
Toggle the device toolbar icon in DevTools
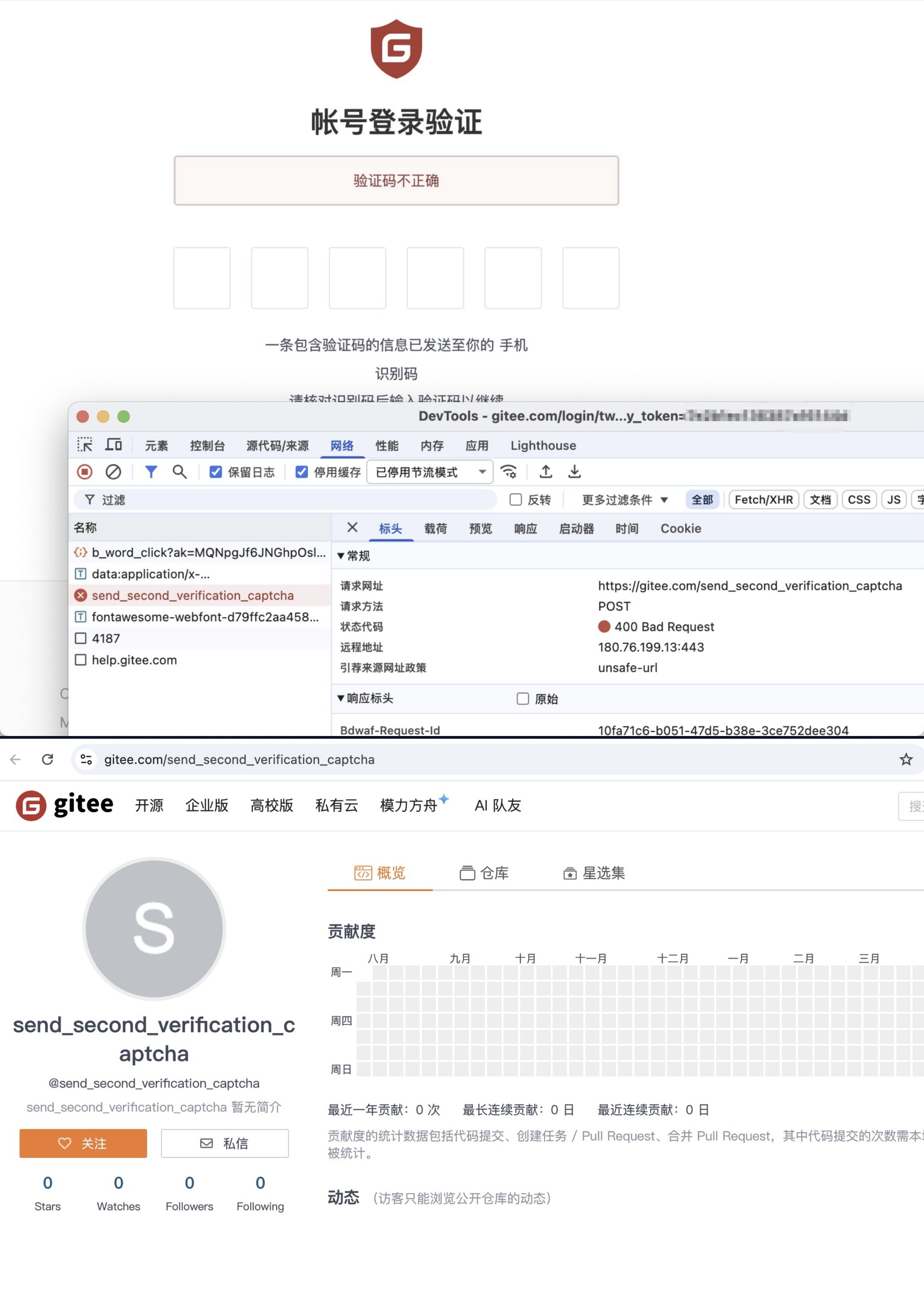pos(114,445)
